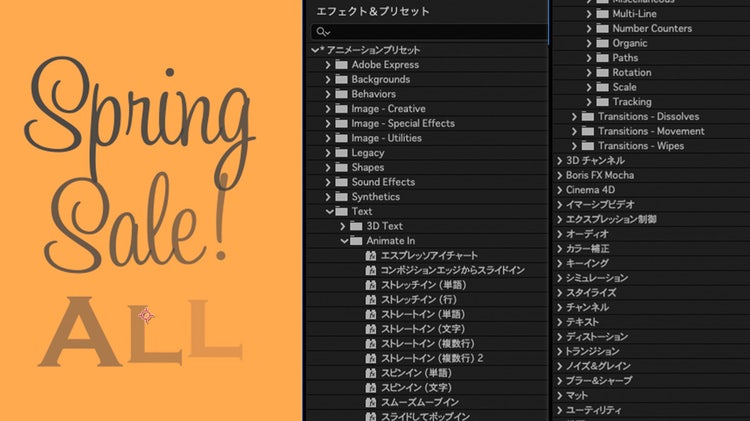Image resolution: width=750 pixels, height=421 pixels.
Task: Click the Number Counters folder icon
Action: pos(602,29)
